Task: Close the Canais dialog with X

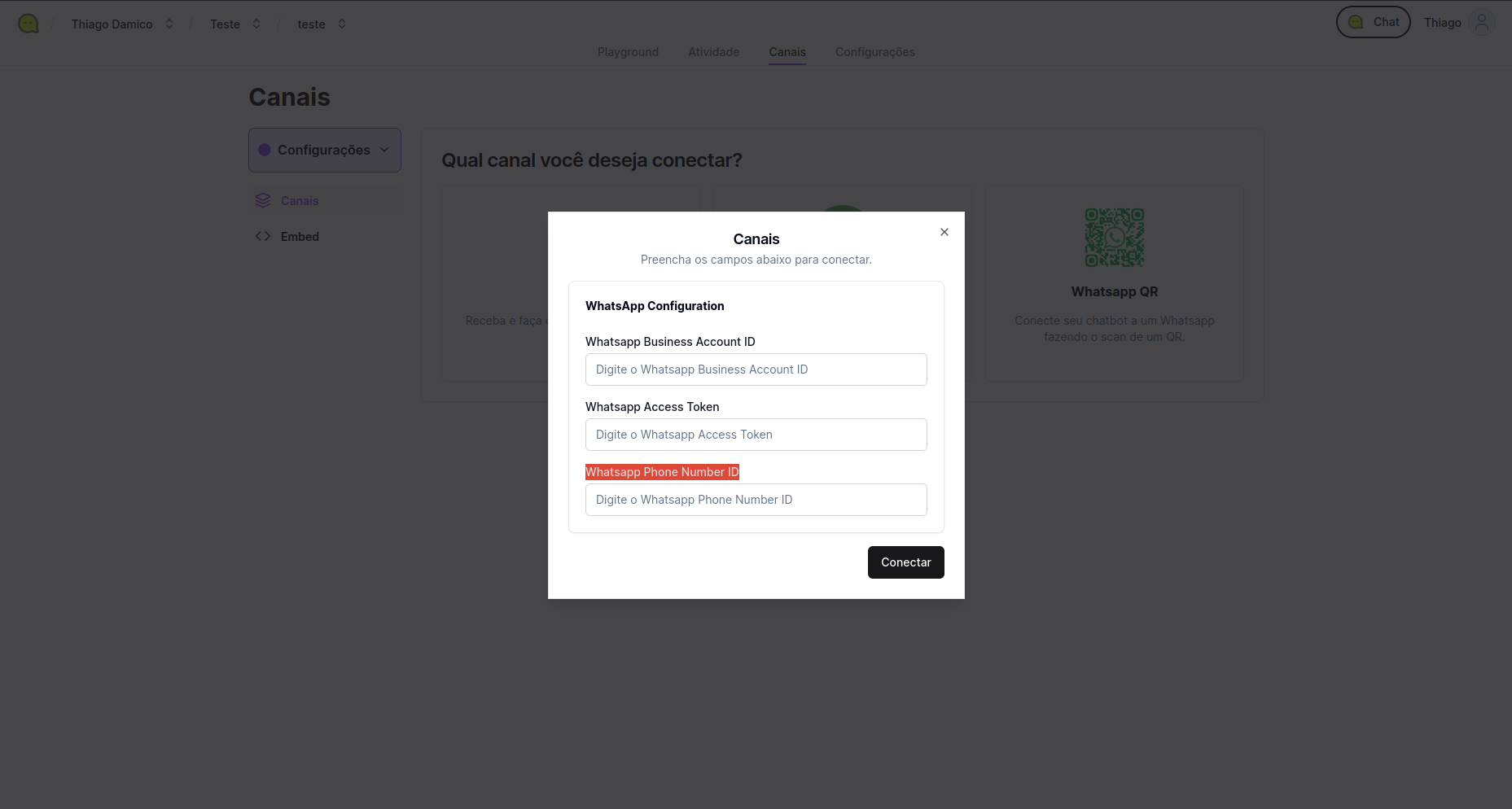Action: pyautogui.click(x=944, y=232)
